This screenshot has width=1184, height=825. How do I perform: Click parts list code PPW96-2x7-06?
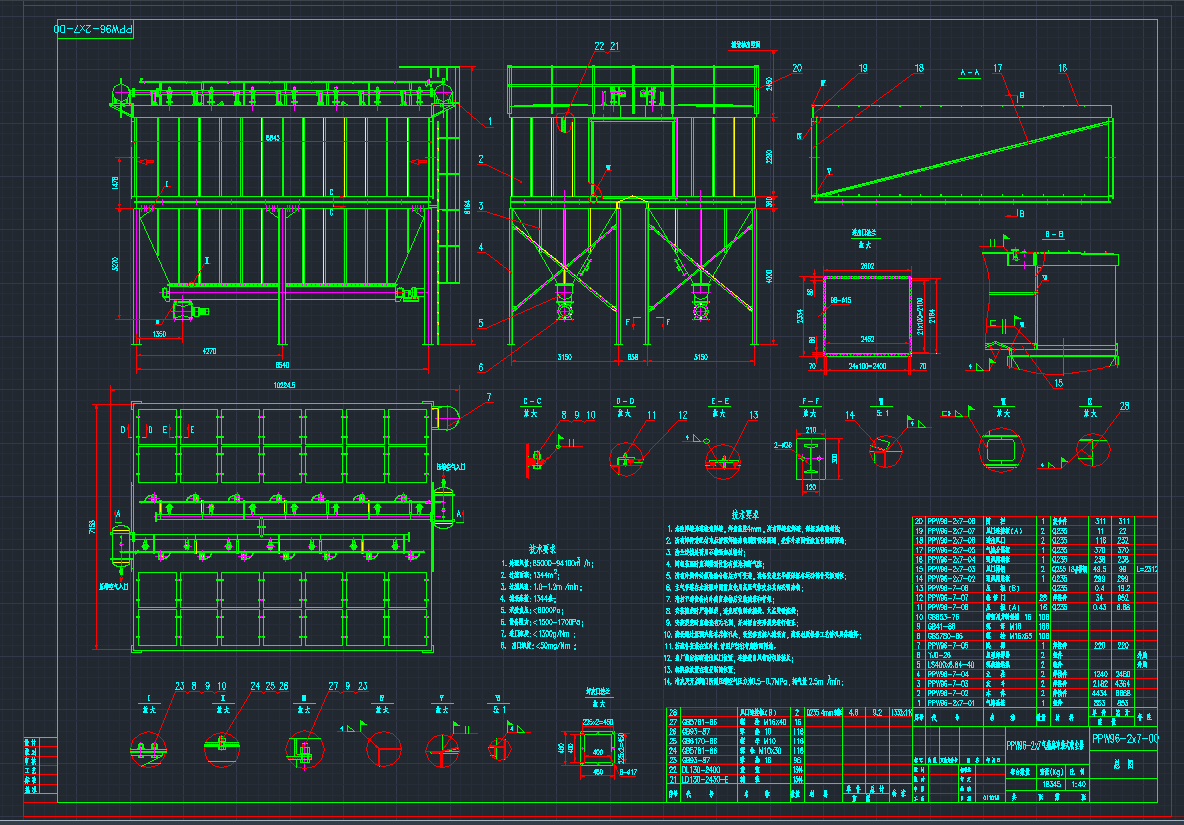[x=951, y=540]
